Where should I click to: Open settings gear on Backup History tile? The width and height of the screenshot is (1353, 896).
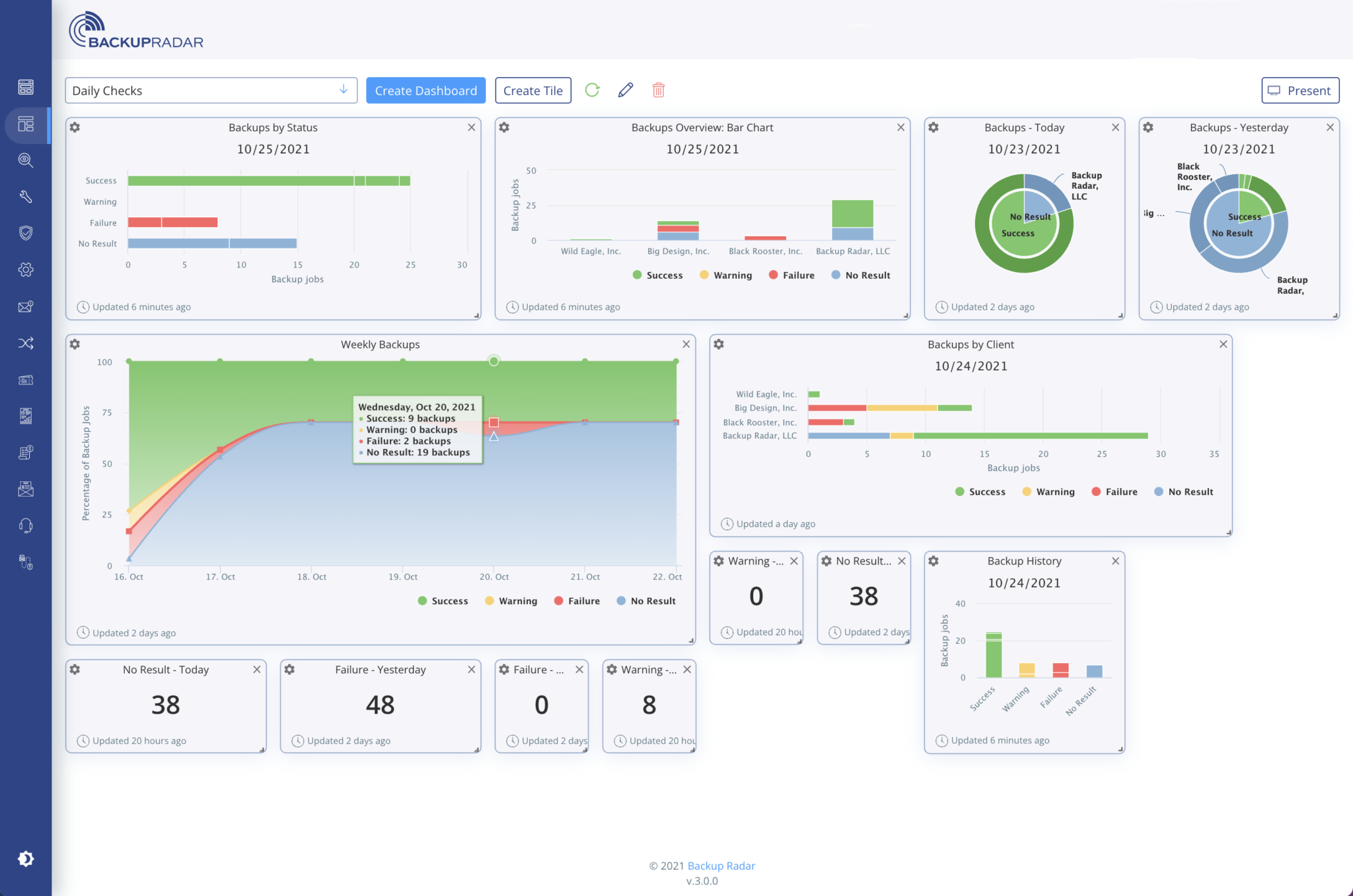[933, 561]
